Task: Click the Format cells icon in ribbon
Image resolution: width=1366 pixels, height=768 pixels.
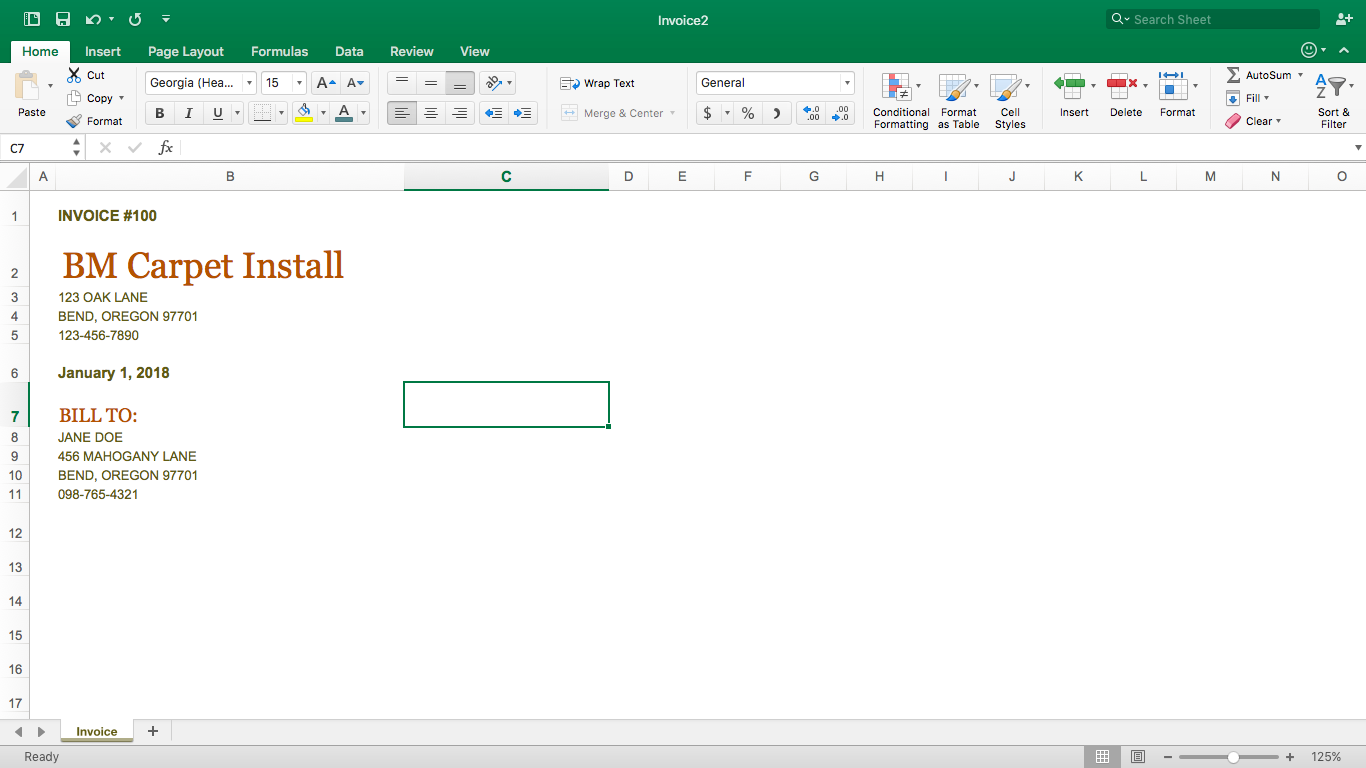Action: 1172,85
